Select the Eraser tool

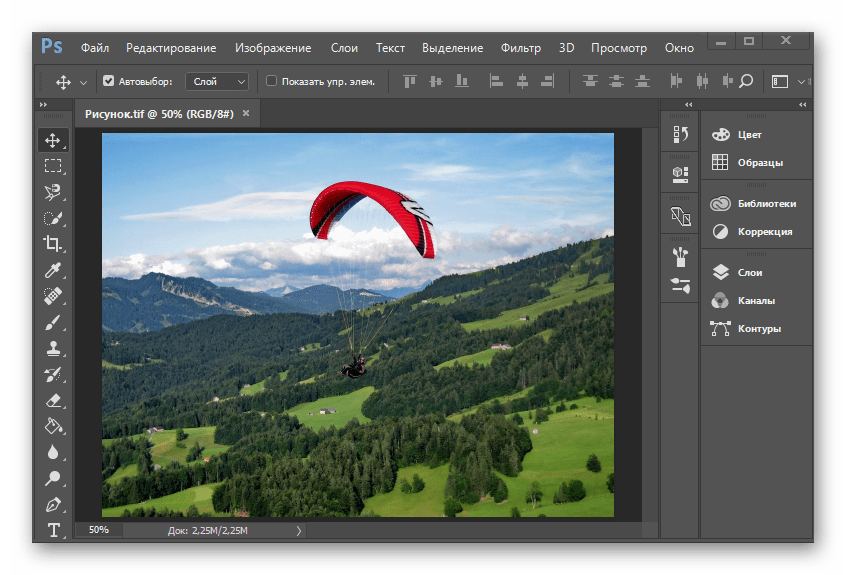tap(52, 400)
